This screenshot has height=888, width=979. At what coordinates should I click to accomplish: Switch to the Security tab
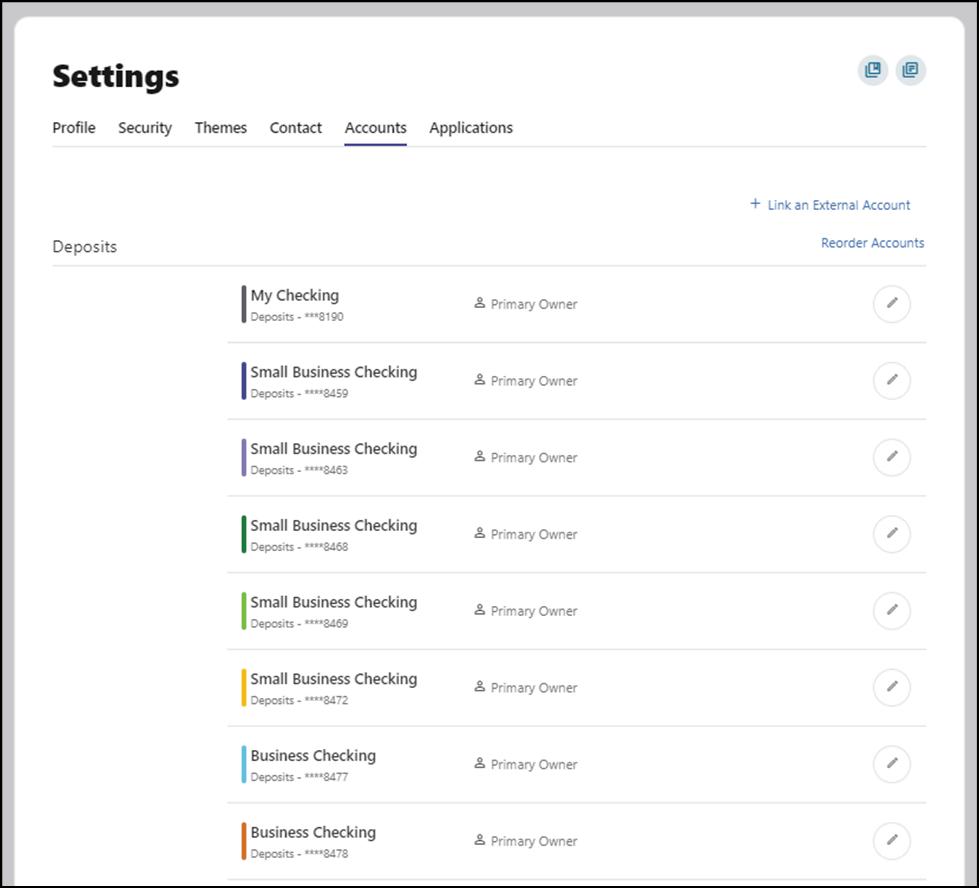tap(145, 128)
